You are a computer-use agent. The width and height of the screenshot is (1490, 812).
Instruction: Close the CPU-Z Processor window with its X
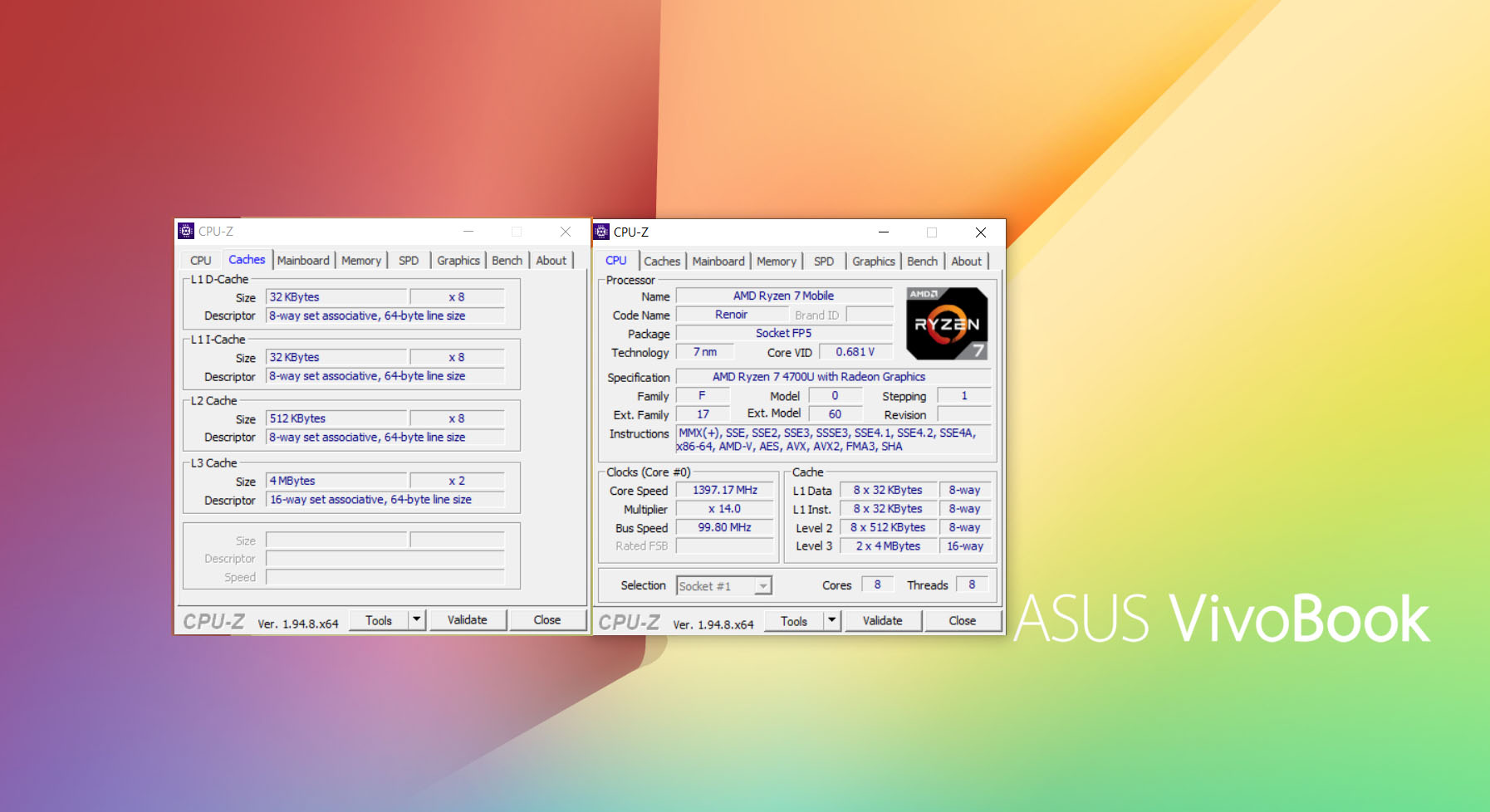click(x=981, y=232)
